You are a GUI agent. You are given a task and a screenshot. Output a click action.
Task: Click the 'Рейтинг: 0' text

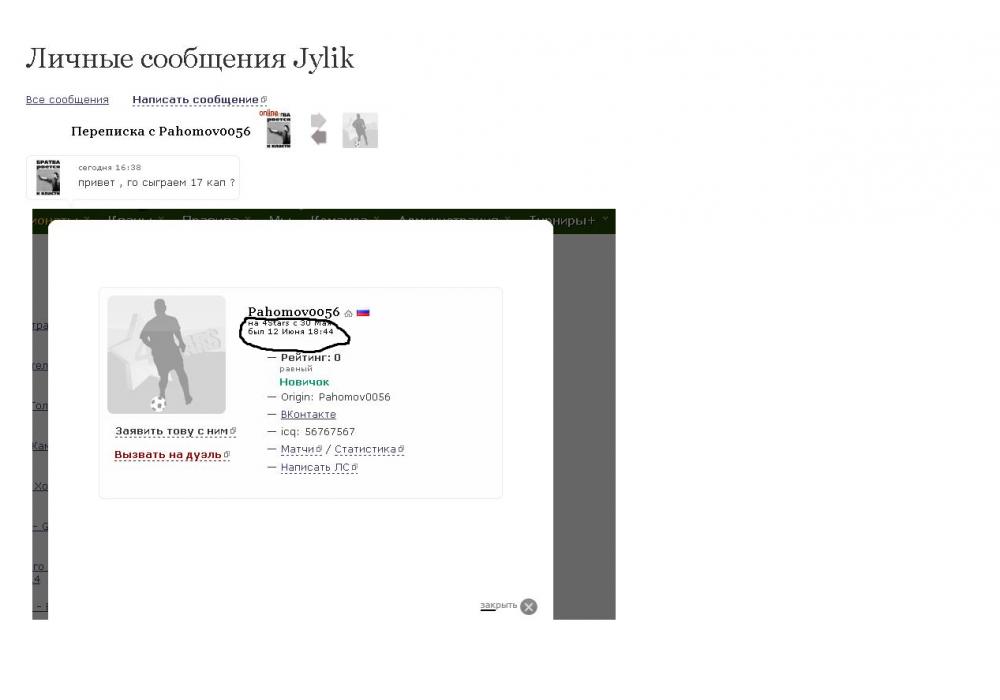click(311, 358)
